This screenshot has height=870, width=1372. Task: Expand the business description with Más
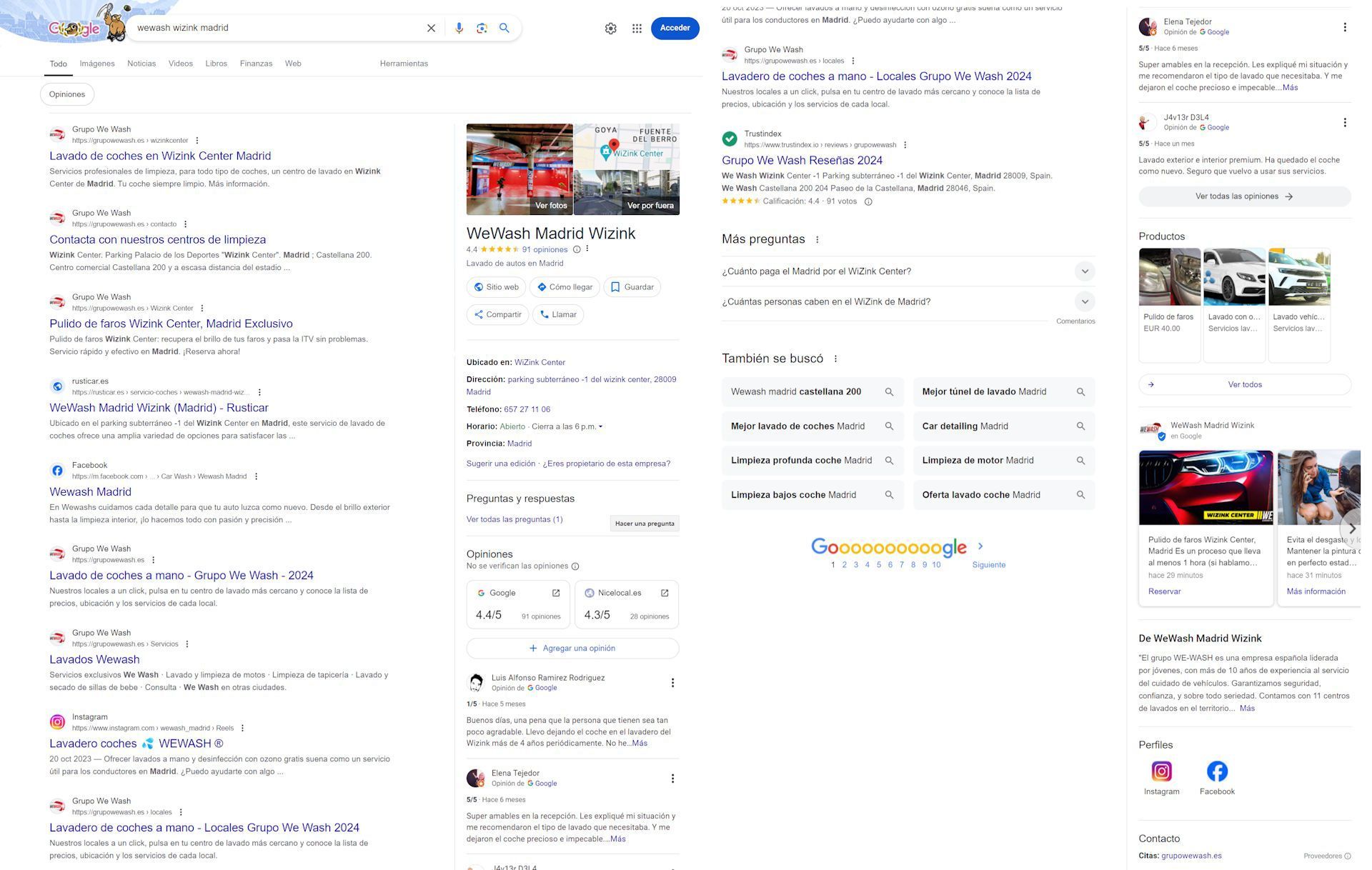[x=1247, y=709]
